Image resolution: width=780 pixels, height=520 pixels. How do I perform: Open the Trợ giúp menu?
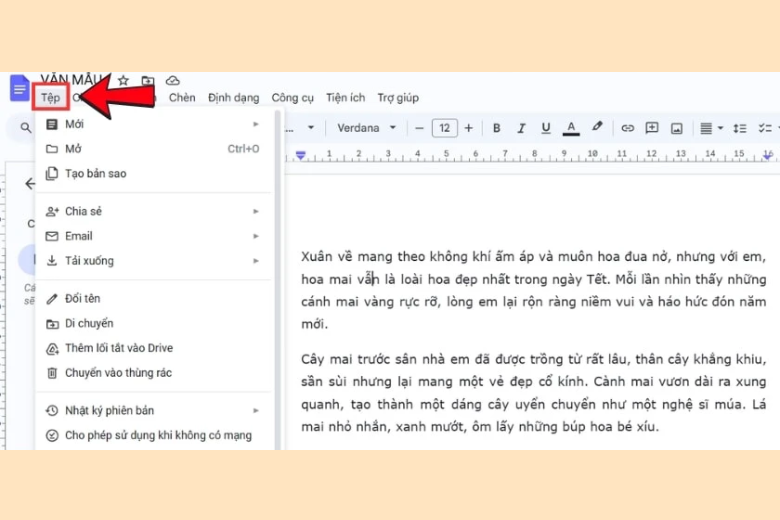[398, 98]
